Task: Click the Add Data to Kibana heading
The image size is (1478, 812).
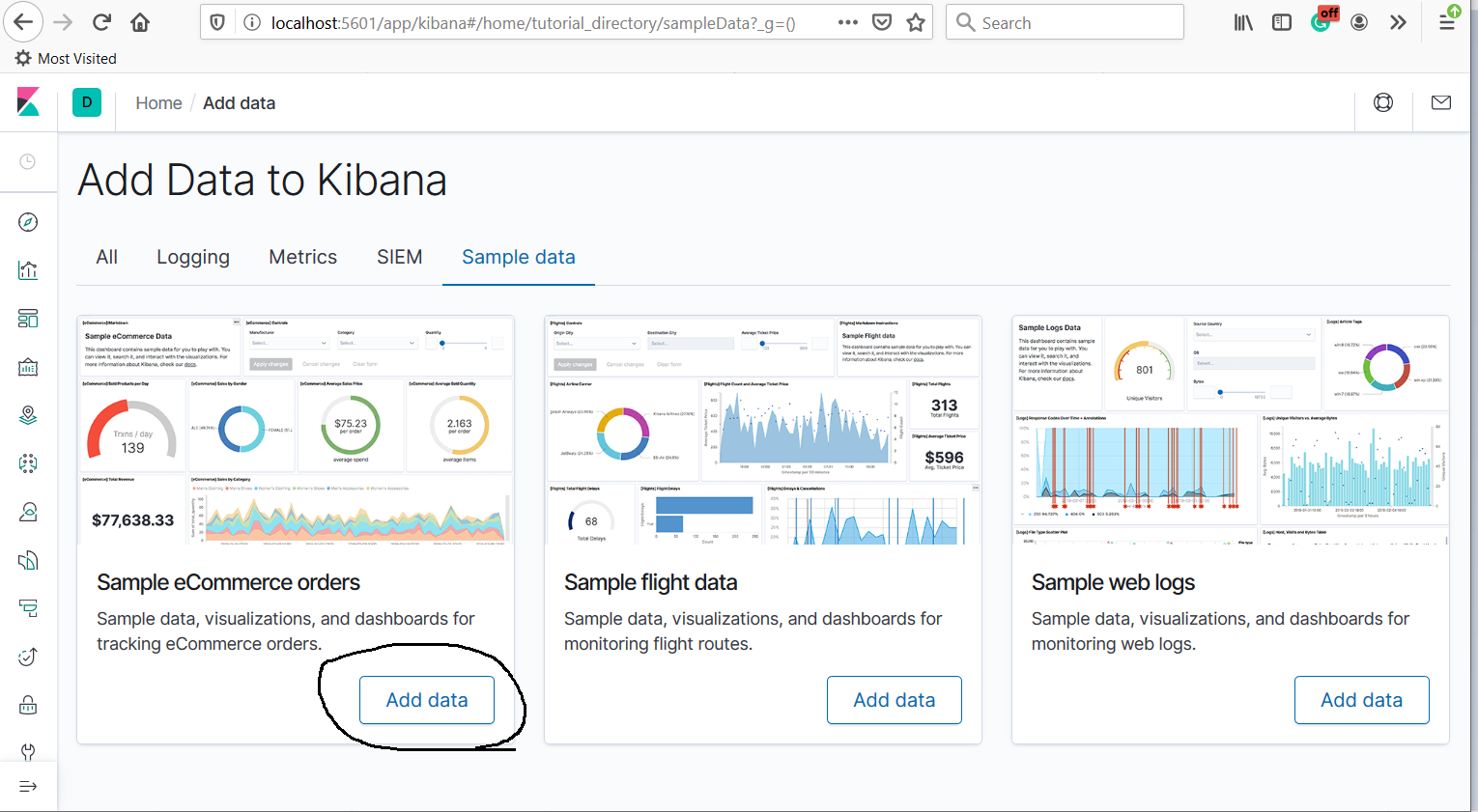Action: 262,181
